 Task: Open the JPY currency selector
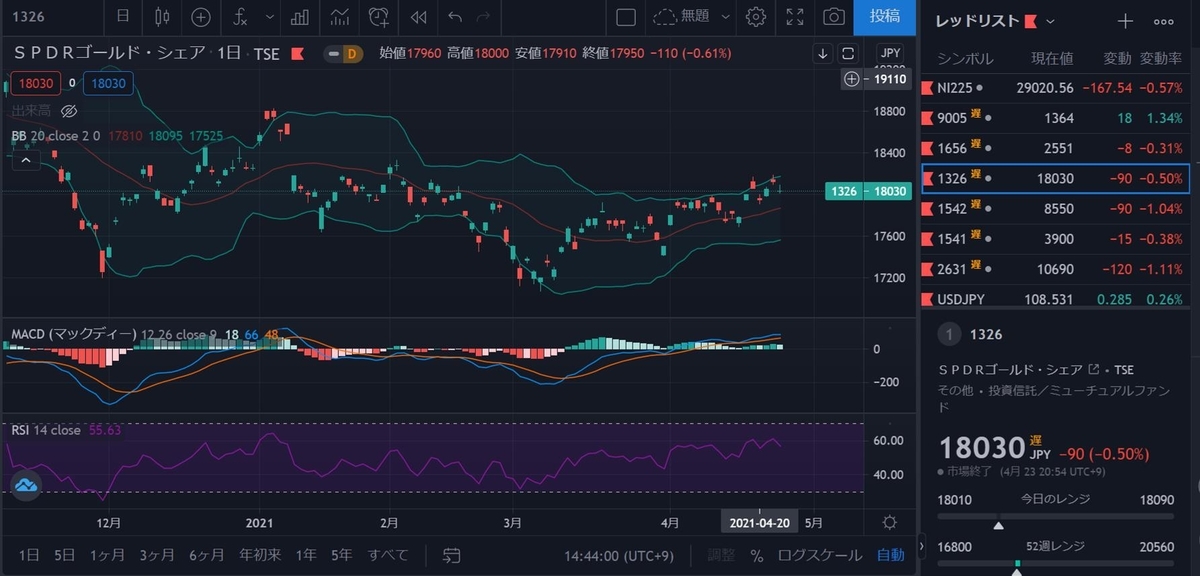coord(889,53)
